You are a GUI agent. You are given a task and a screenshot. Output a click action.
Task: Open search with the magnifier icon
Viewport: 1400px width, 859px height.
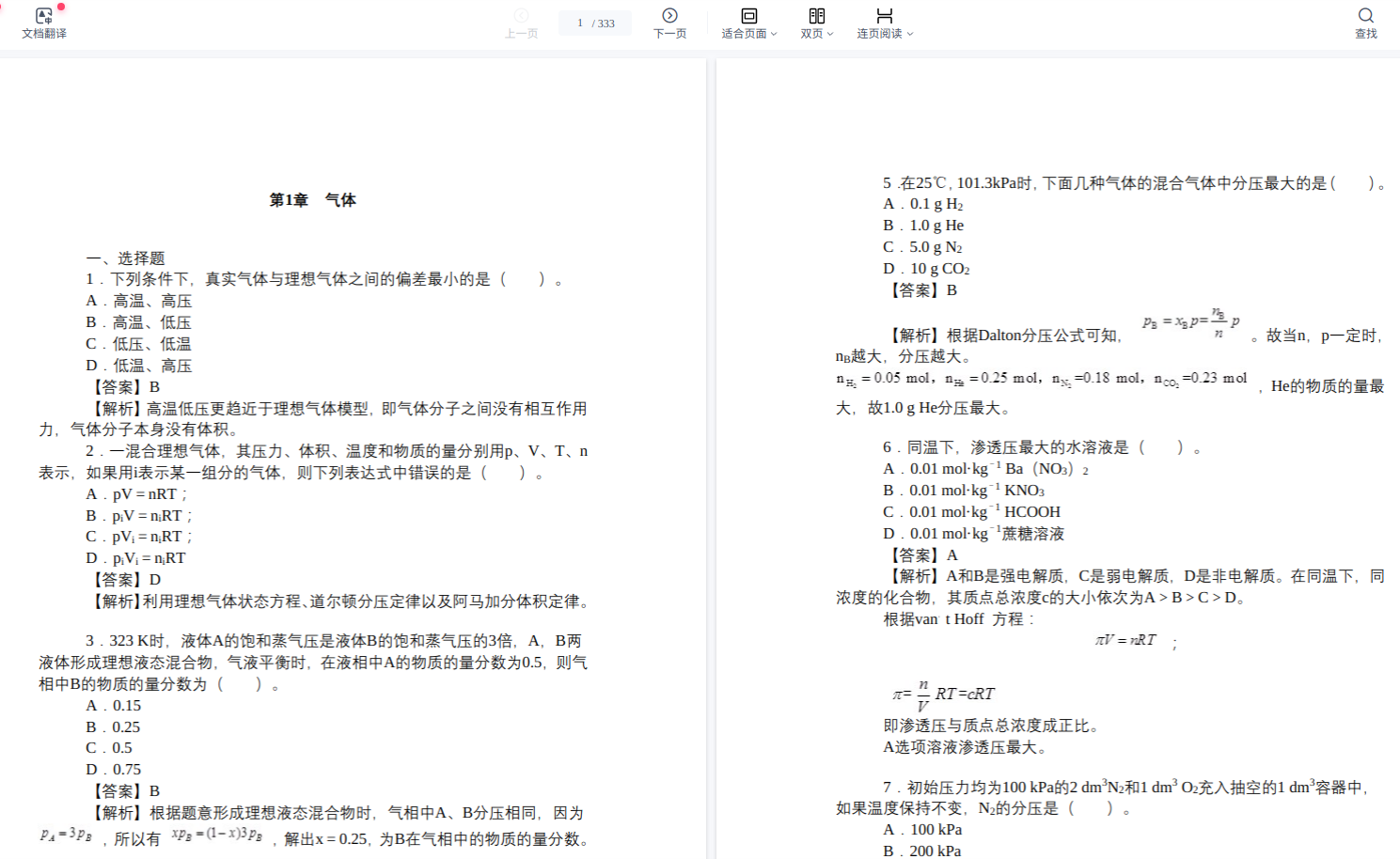(x=1365, y=15)
